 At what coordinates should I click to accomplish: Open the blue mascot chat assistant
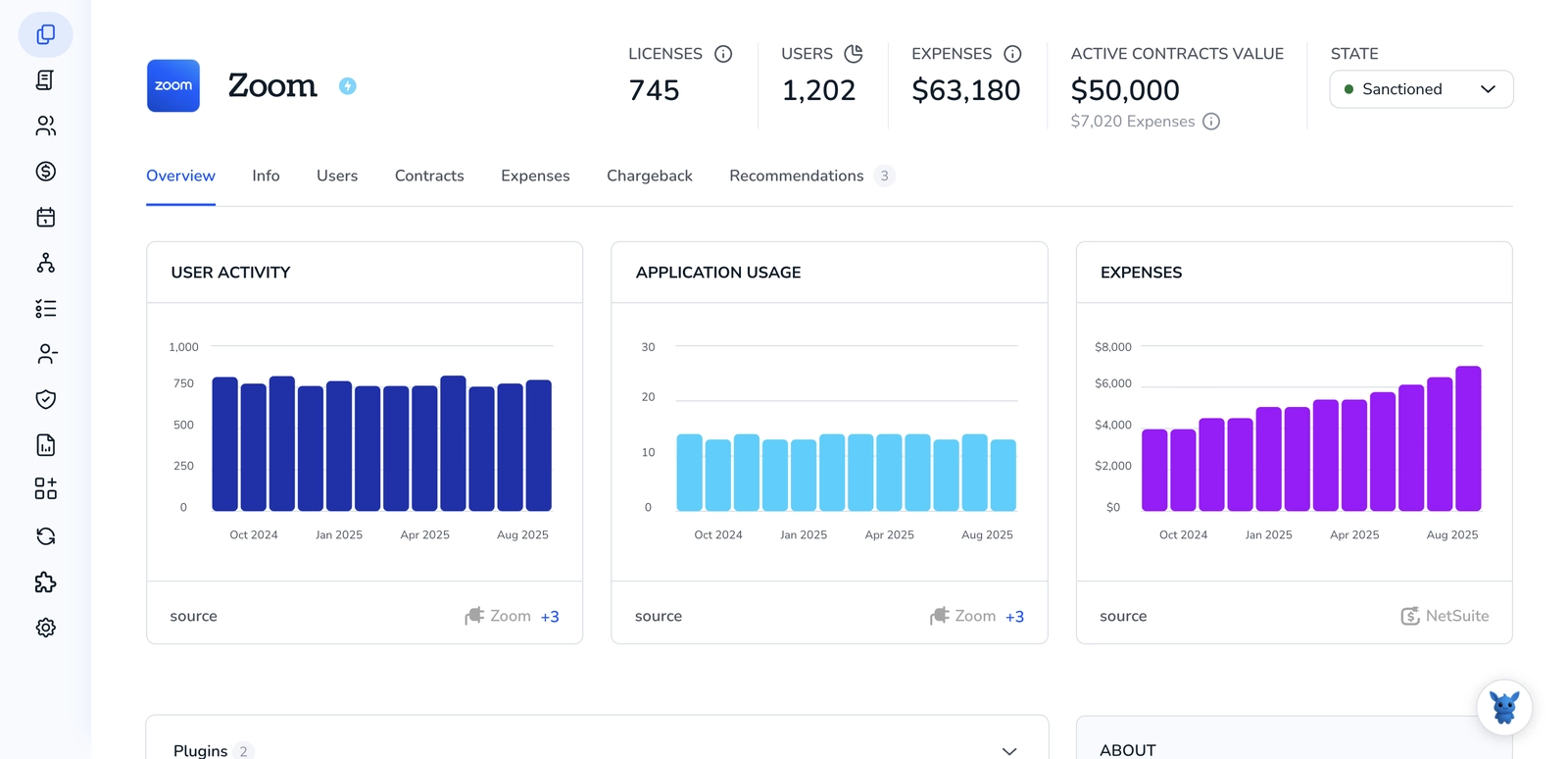[1504, 707]
